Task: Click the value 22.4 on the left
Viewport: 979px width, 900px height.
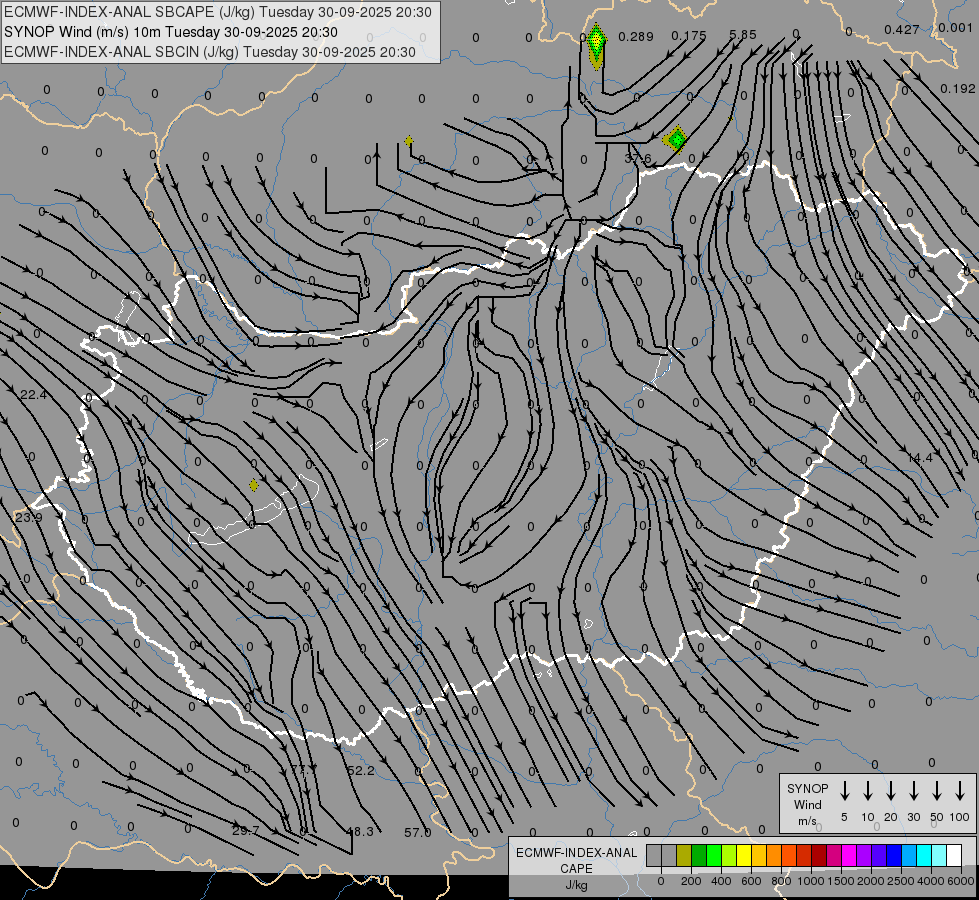Action: (x=33, y=395)
